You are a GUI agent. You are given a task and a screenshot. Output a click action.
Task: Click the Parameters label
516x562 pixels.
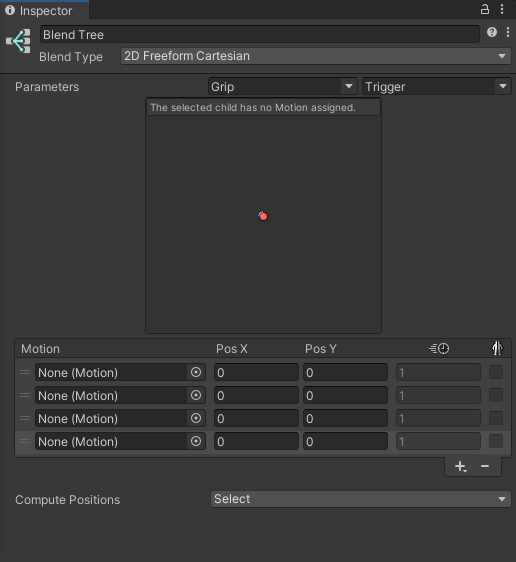47,87
